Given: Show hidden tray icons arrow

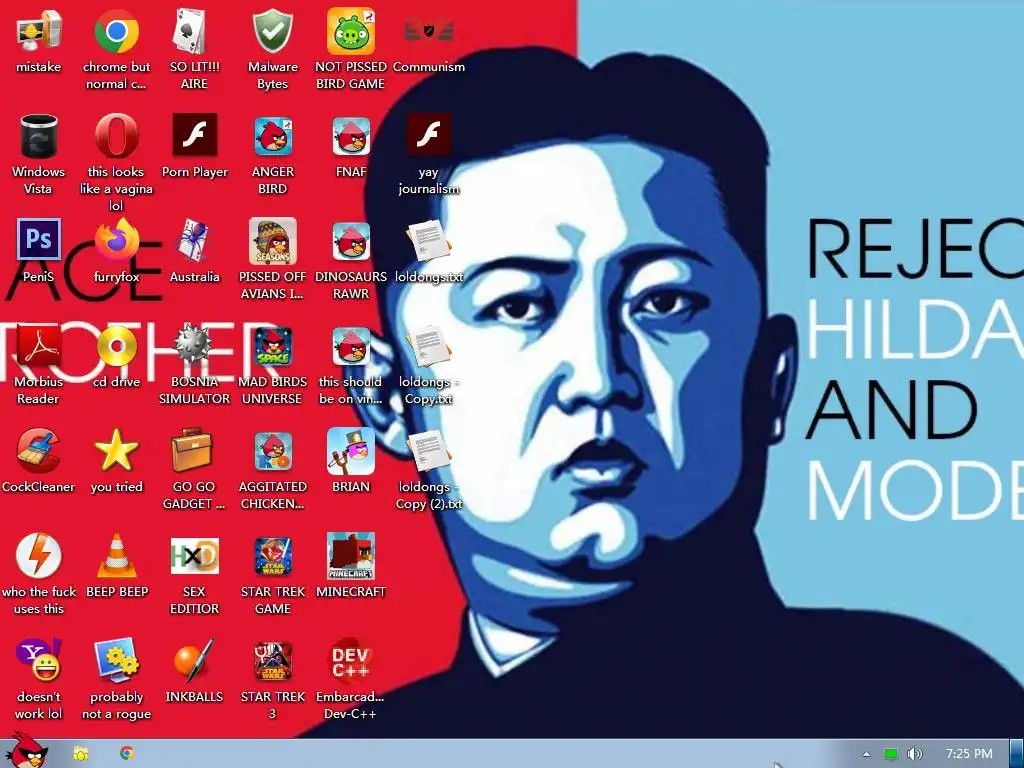Looking at the screenshot, I should [x=866, y=754].
